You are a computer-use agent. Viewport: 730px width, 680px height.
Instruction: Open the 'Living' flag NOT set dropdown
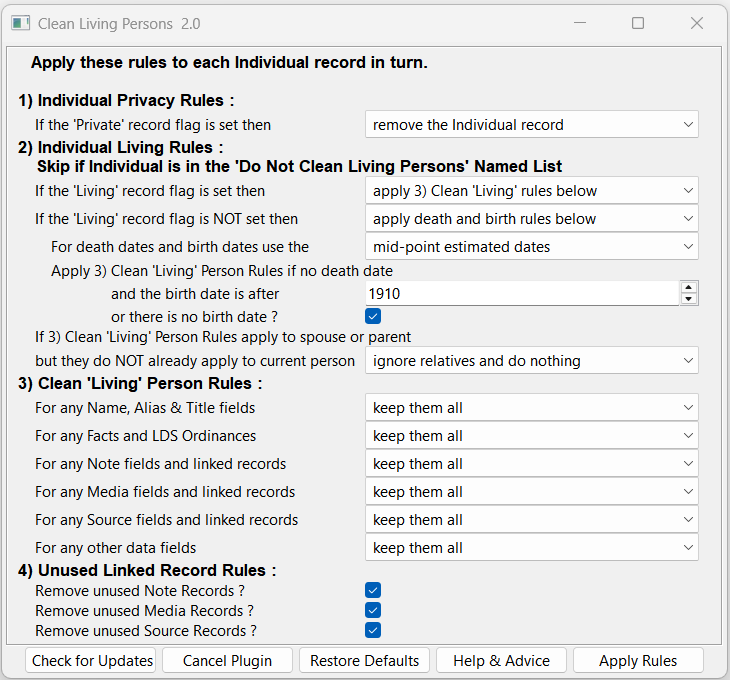pyautogui.click(x=531, y=219)
